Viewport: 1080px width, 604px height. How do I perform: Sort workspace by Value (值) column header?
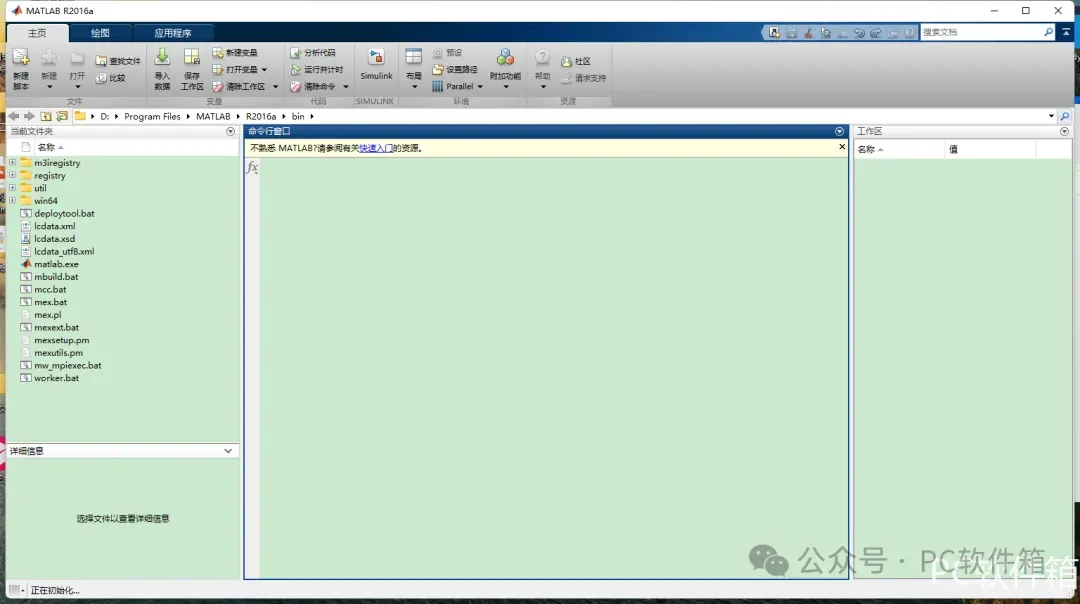(990, 149)
